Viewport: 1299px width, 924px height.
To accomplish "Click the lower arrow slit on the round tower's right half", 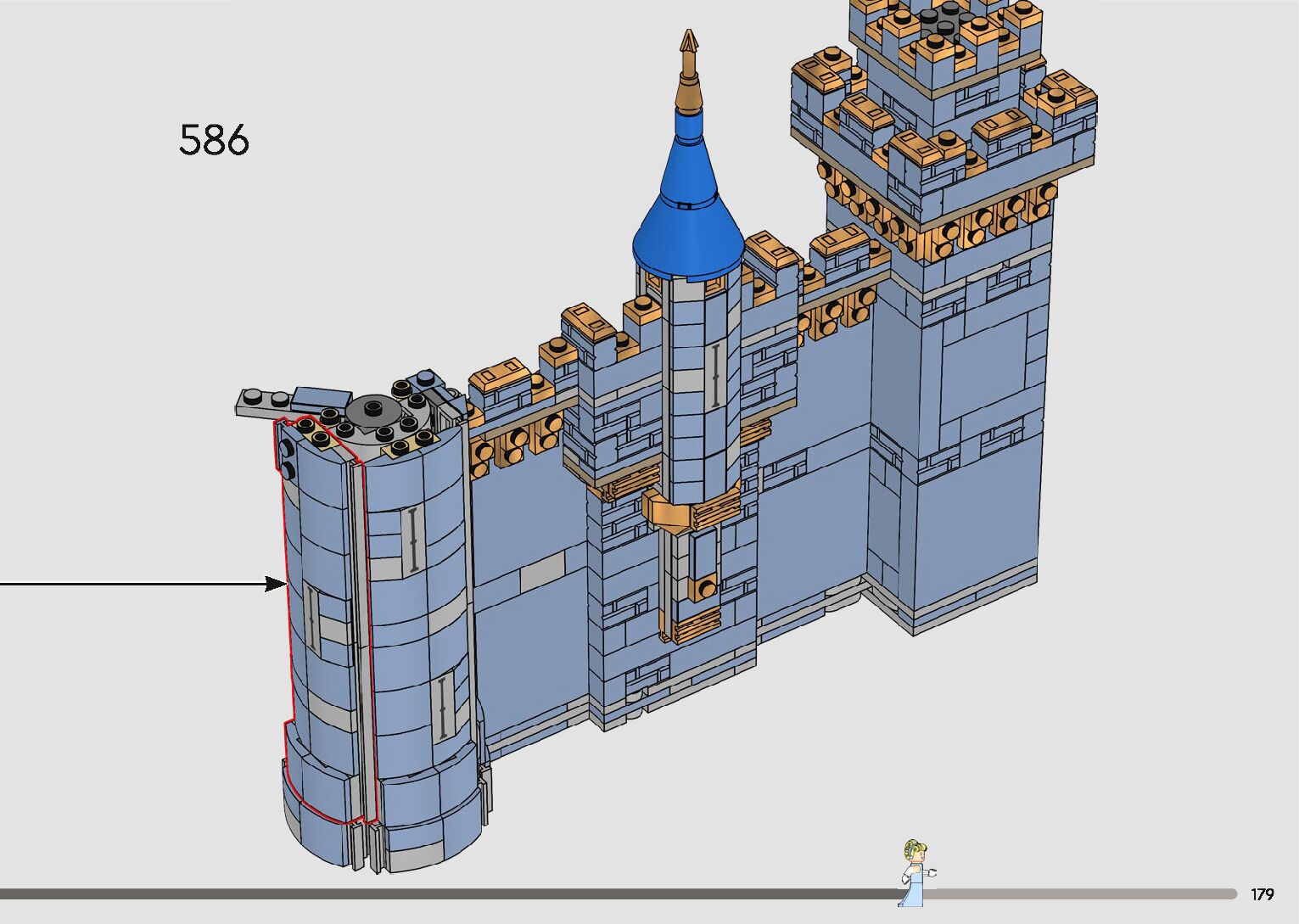I will point(444,706).
